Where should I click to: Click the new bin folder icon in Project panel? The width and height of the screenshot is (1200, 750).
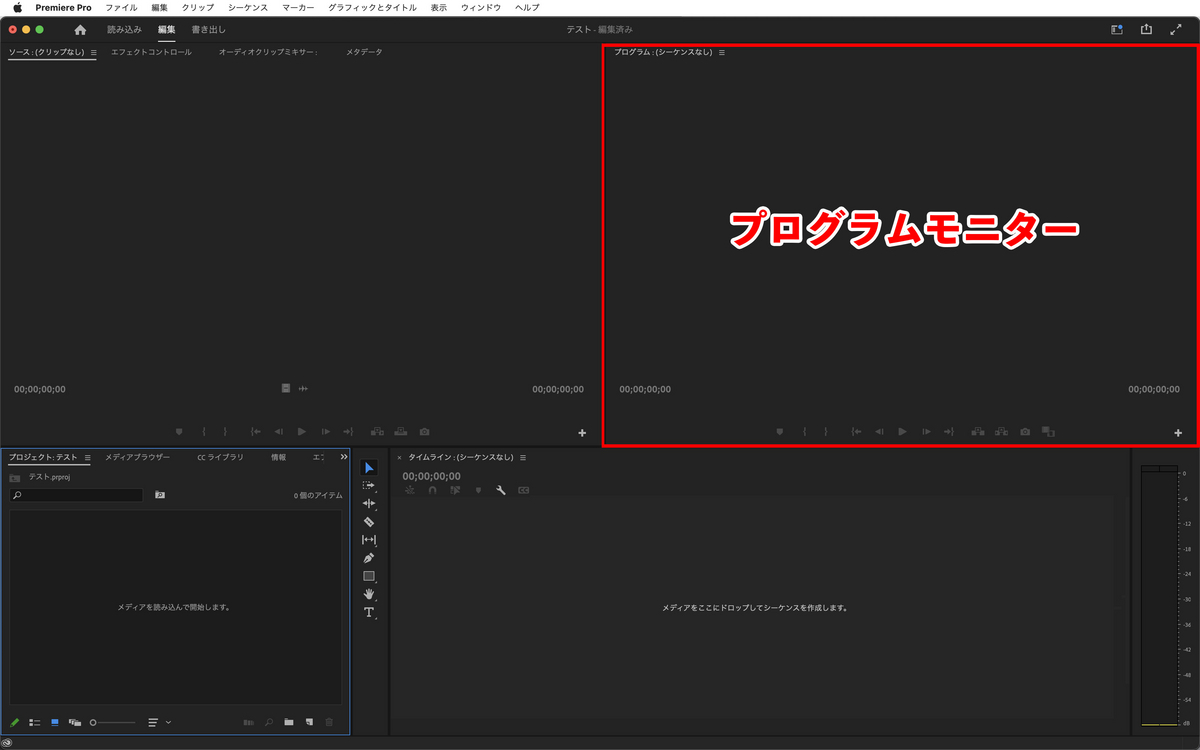click(288, 722)
